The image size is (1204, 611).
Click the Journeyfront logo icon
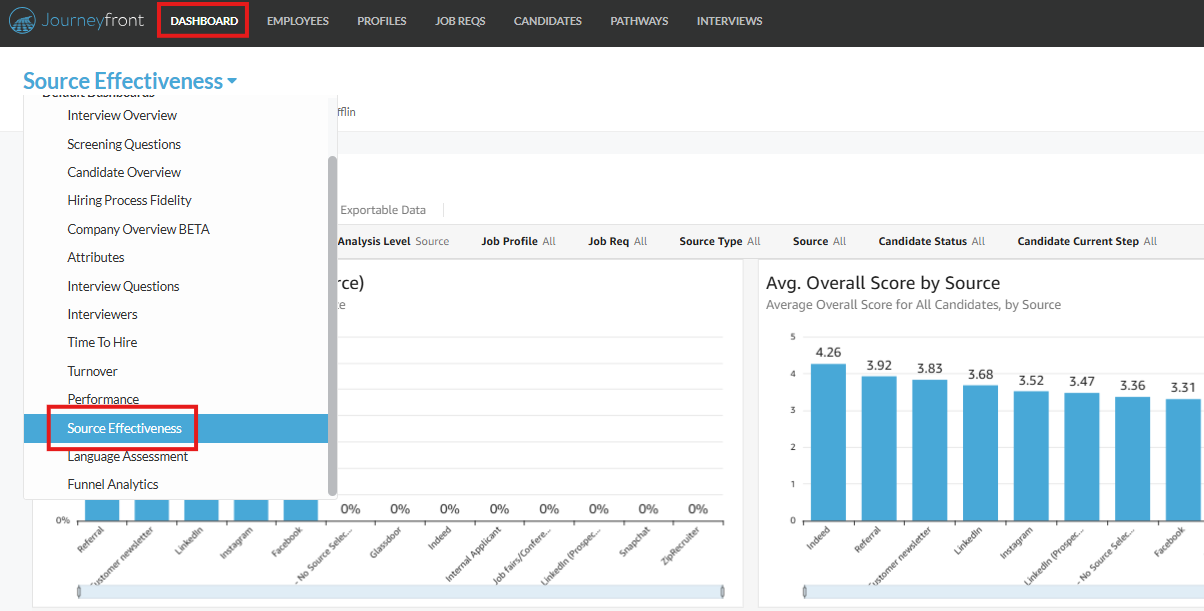[22, 20]
